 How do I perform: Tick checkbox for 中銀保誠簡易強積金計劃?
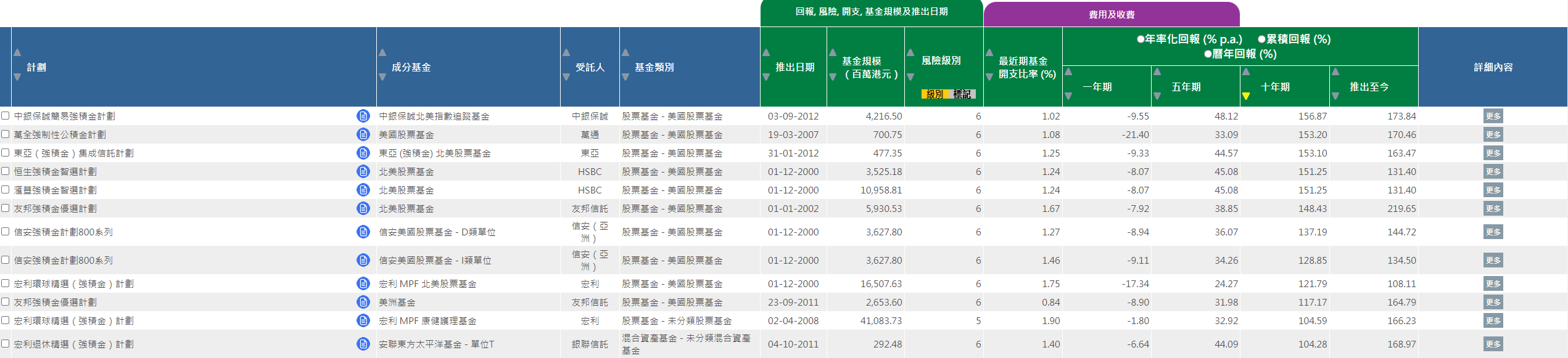point(6,115)
